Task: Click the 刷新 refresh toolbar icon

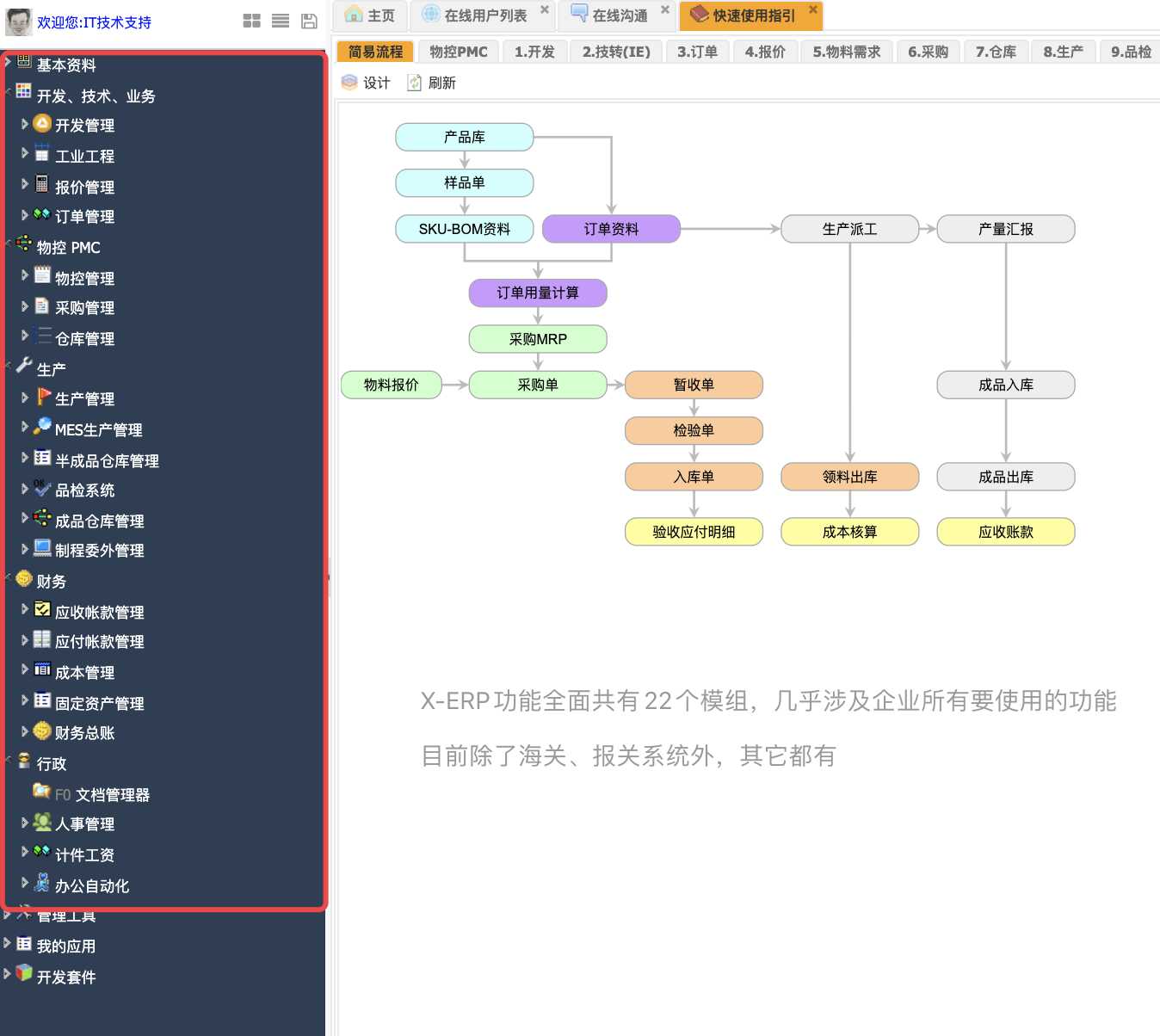Action: point(415,83)
